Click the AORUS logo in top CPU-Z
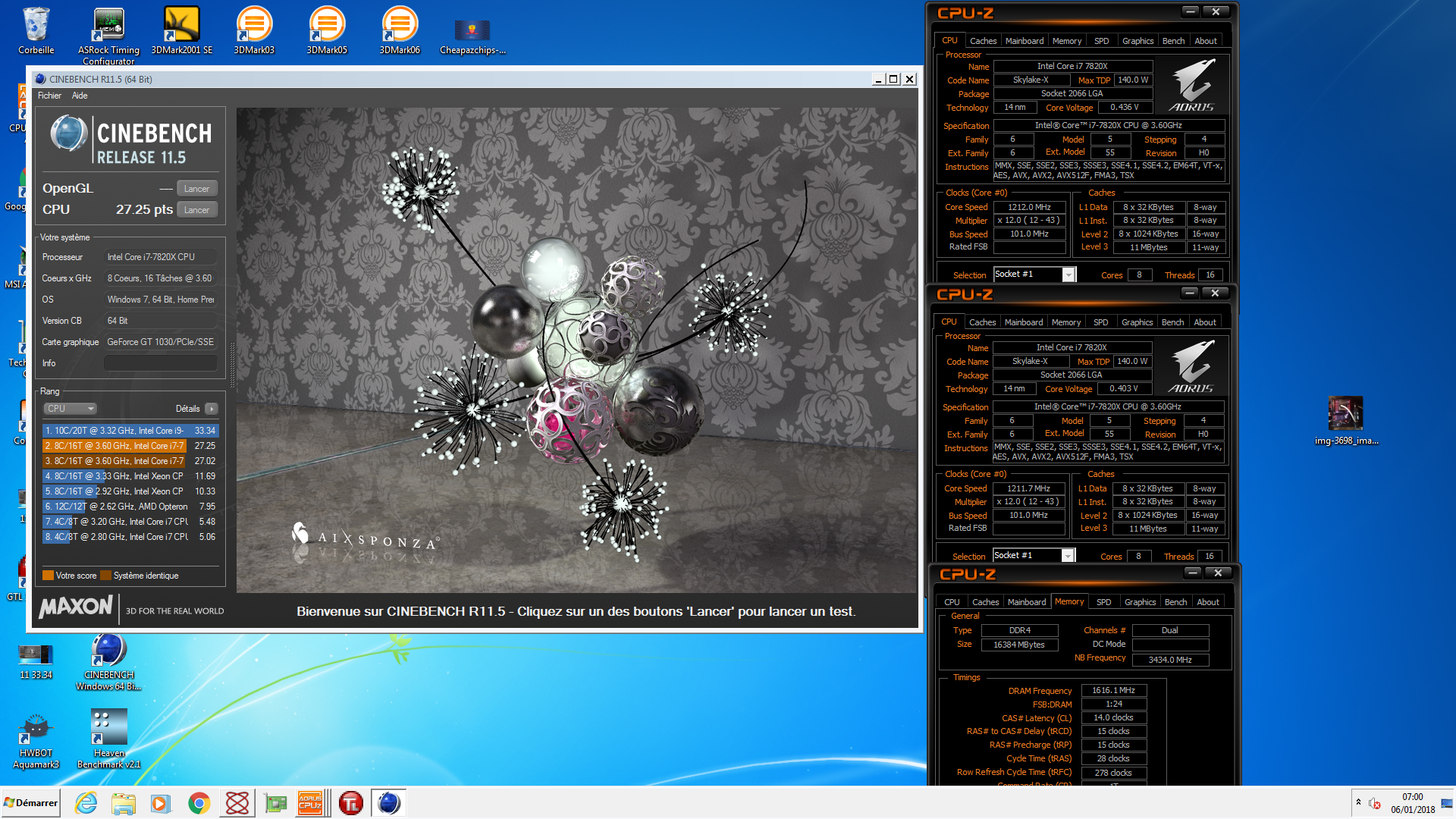The image size is (1456, 819). pyautogui.click(x=1191, y=86)
